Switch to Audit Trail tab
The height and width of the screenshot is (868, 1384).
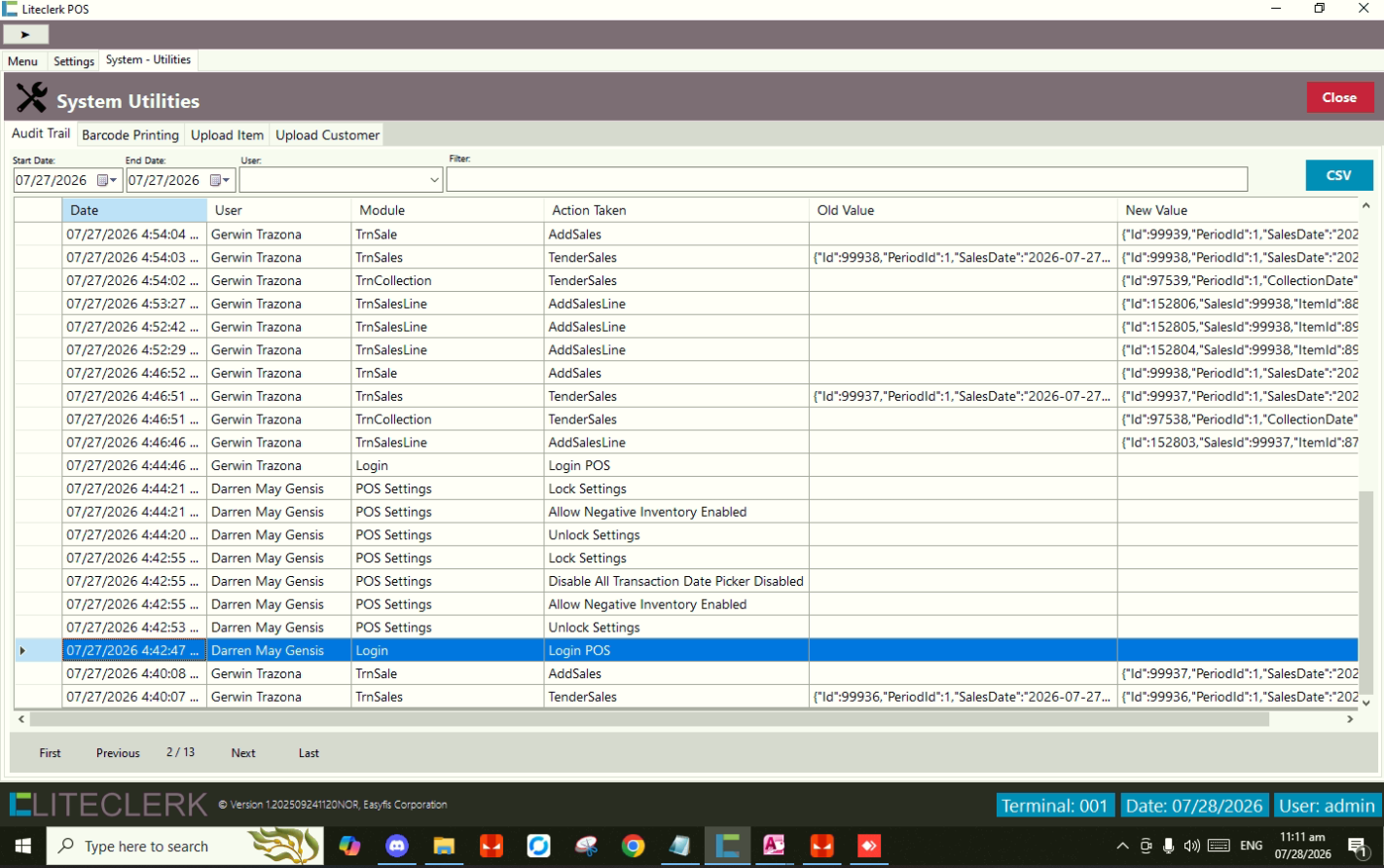41,133
